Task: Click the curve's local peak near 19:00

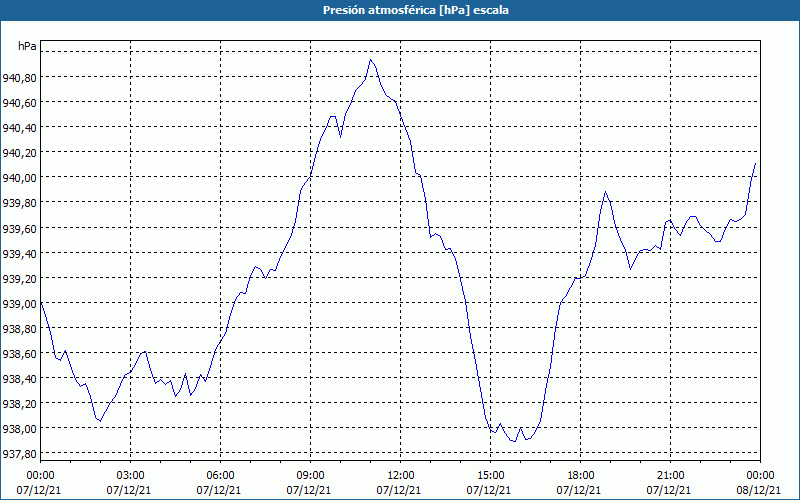Action: click(x=605, y=192)
